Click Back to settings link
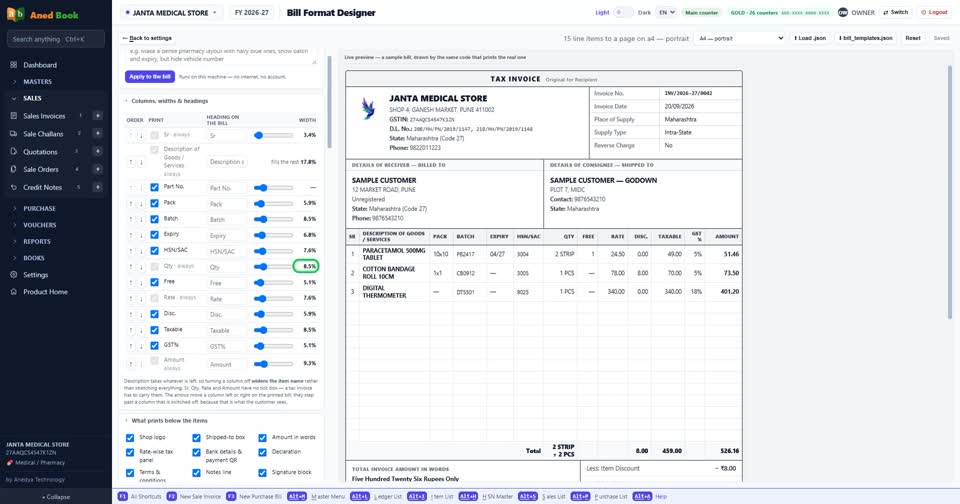 [x=147, y=38]
